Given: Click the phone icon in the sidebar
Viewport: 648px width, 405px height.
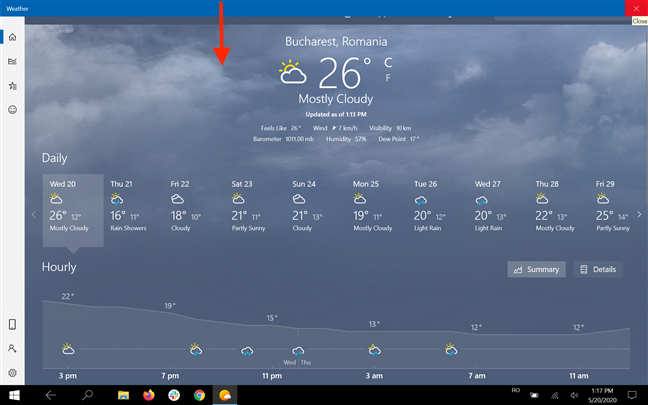Looking at the screenshot, I should point(12,324).
